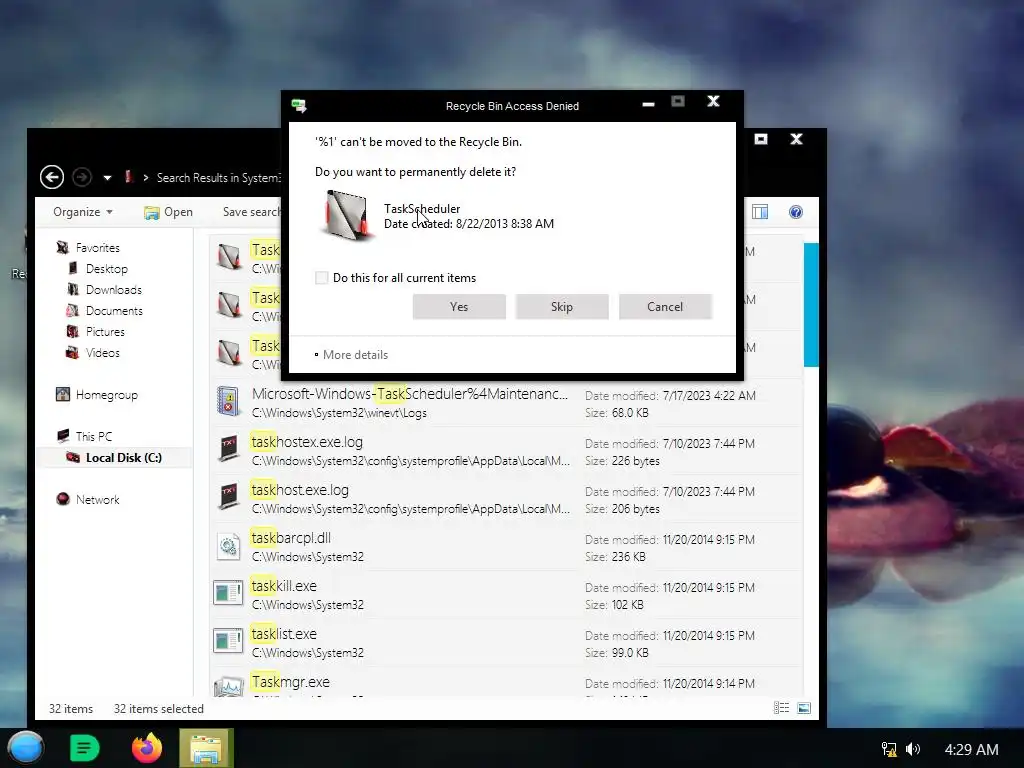Open Explorer help icon
1024x768 pixels.
pyautogui.click(x=795, y=212)
